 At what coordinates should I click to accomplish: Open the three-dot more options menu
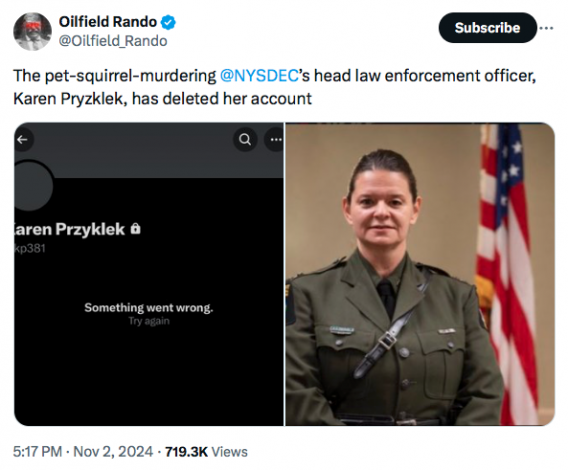click(x=546, y=28)
